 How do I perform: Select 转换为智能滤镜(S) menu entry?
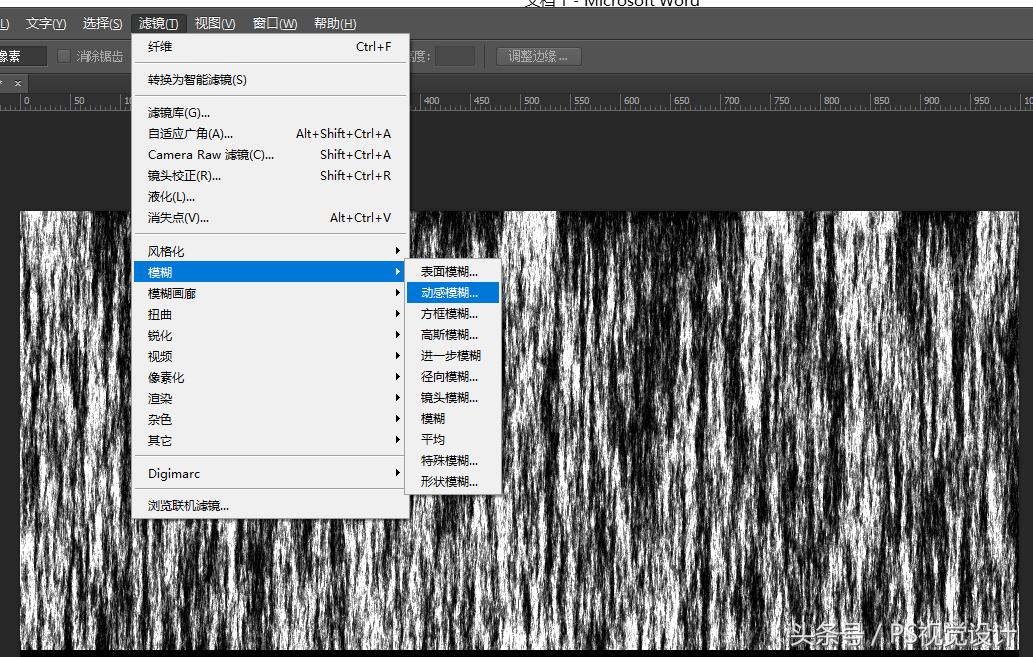tap(197, 80)
